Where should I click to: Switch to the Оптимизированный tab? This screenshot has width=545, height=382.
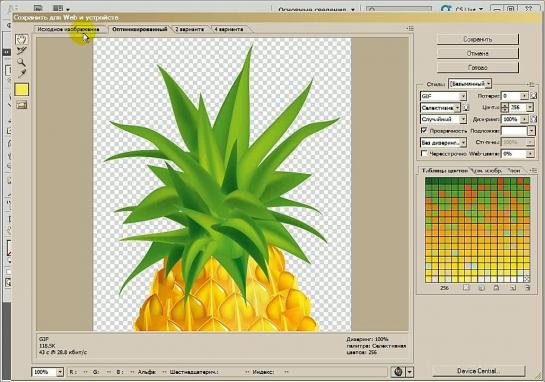click(139, 29)
